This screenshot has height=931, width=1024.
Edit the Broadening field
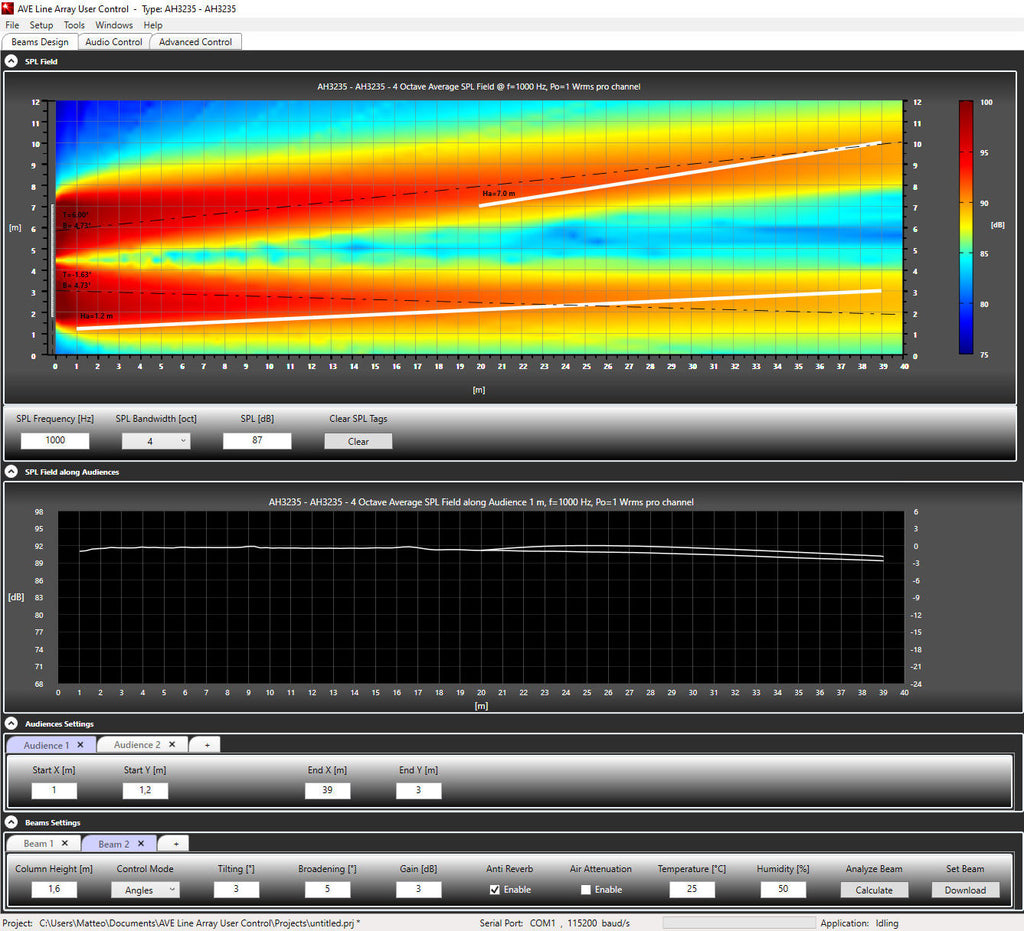point(327,889)
